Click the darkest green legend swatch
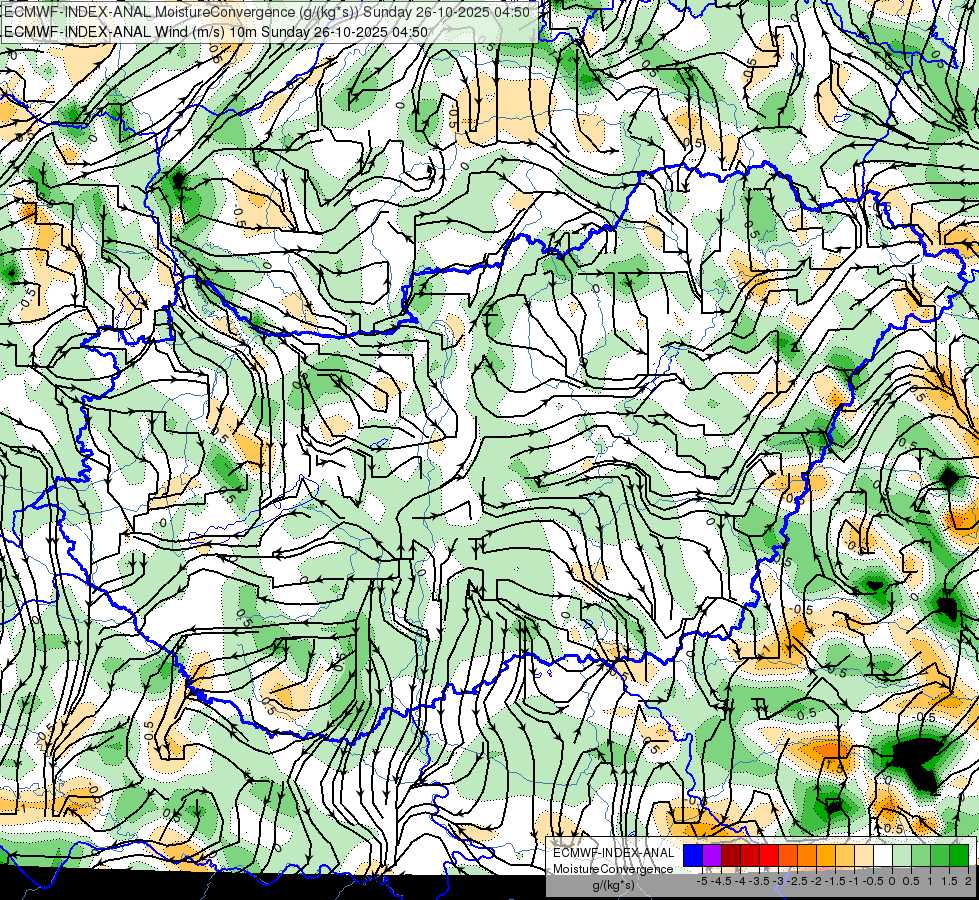This screenshot has height=900, width=979. [x=959, y=856]
